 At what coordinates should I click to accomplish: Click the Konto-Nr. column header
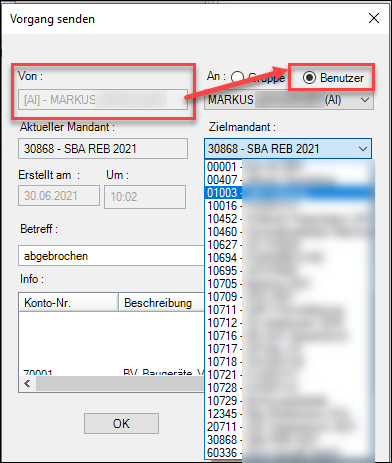(68, 303)
